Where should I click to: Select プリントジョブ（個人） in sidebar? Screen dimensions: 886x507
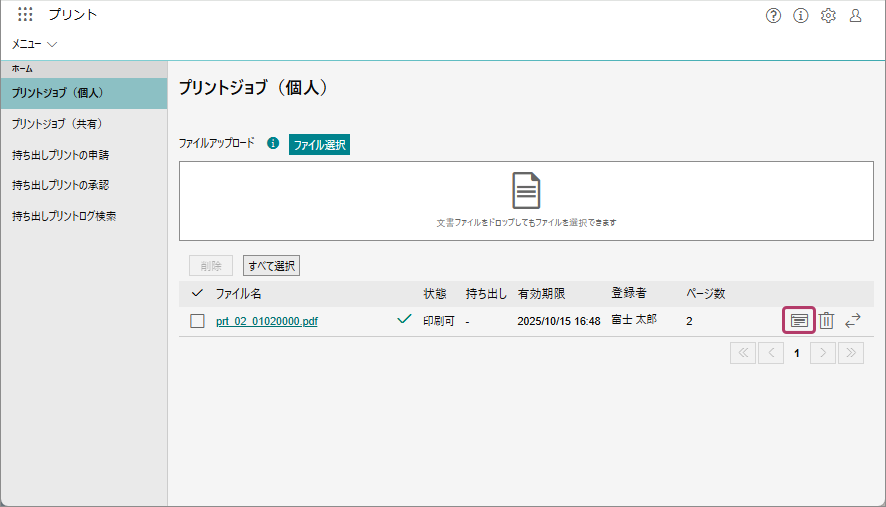[84, 93]
